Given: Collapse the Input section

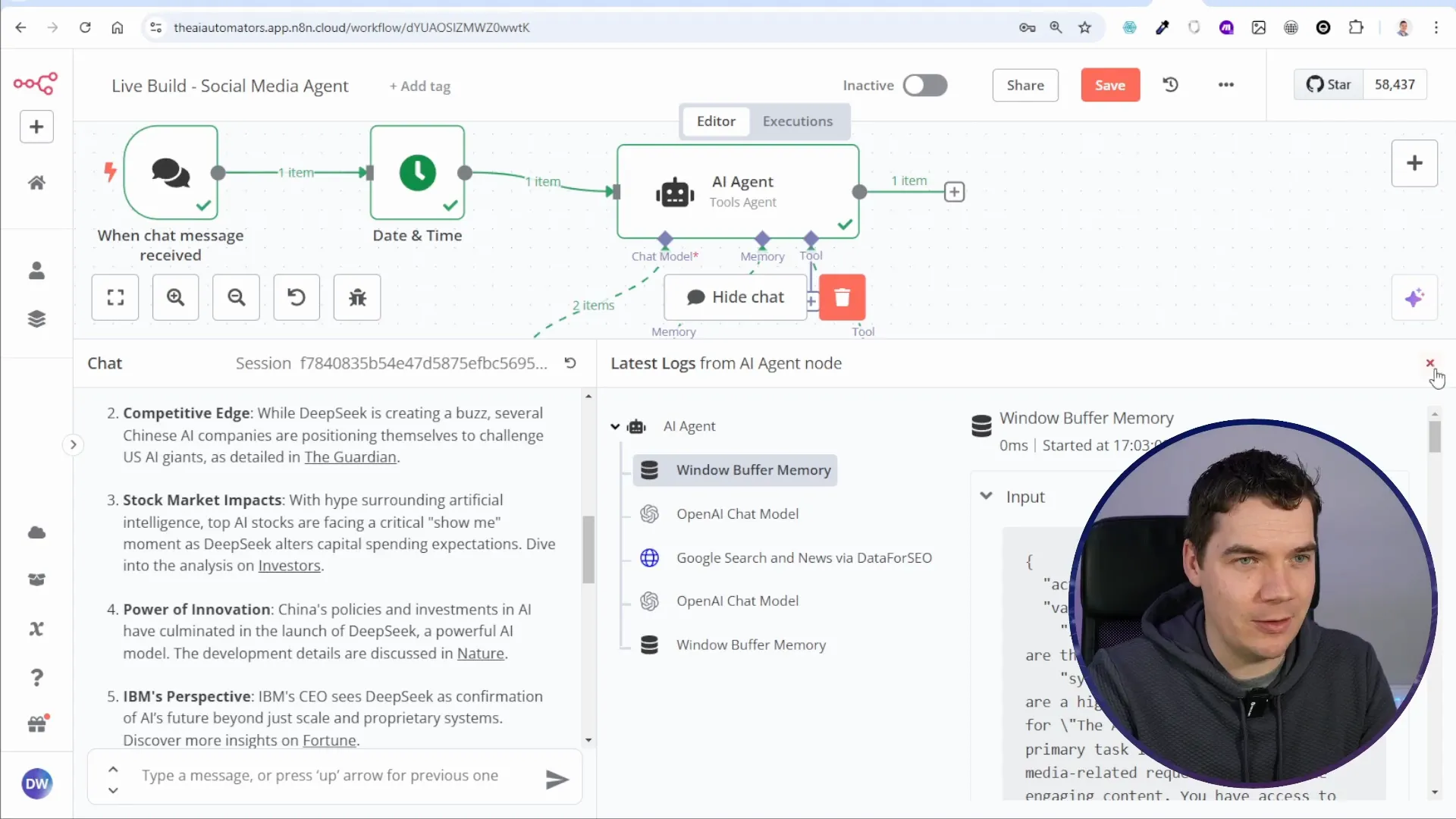Looking at the screenshot, I should [986, 497].
